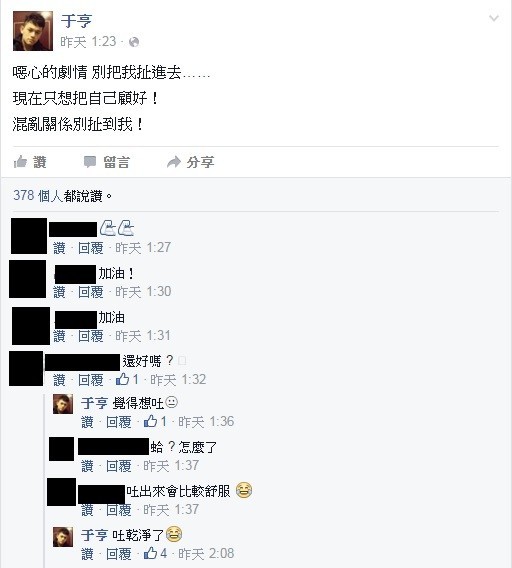Like the 吐出來會比較舒服 comment
The width and height of the screenshot is (512, 568).
[87, 510]
